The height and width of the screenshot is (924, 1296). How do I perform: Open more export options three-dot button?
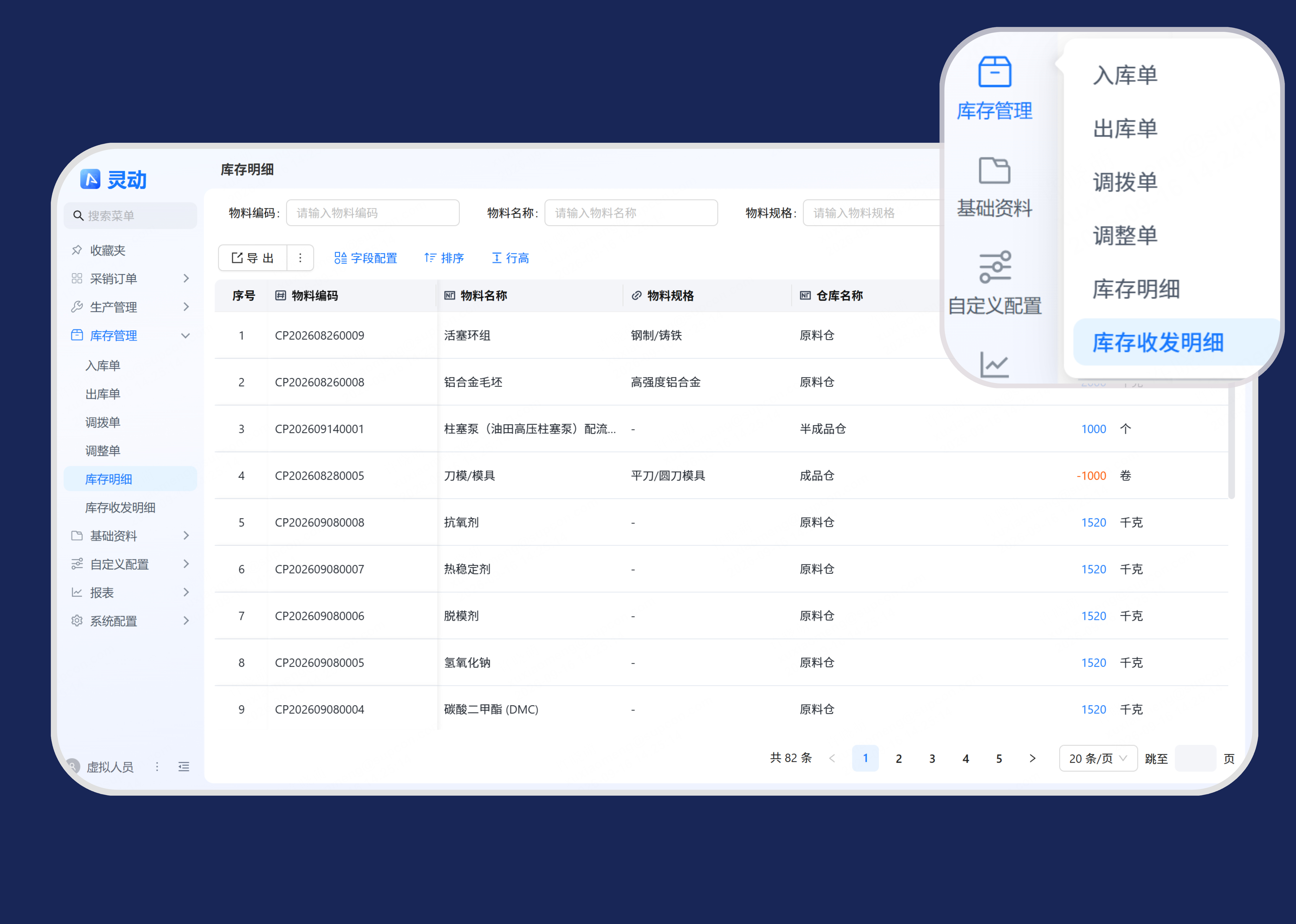coord(300,258)
